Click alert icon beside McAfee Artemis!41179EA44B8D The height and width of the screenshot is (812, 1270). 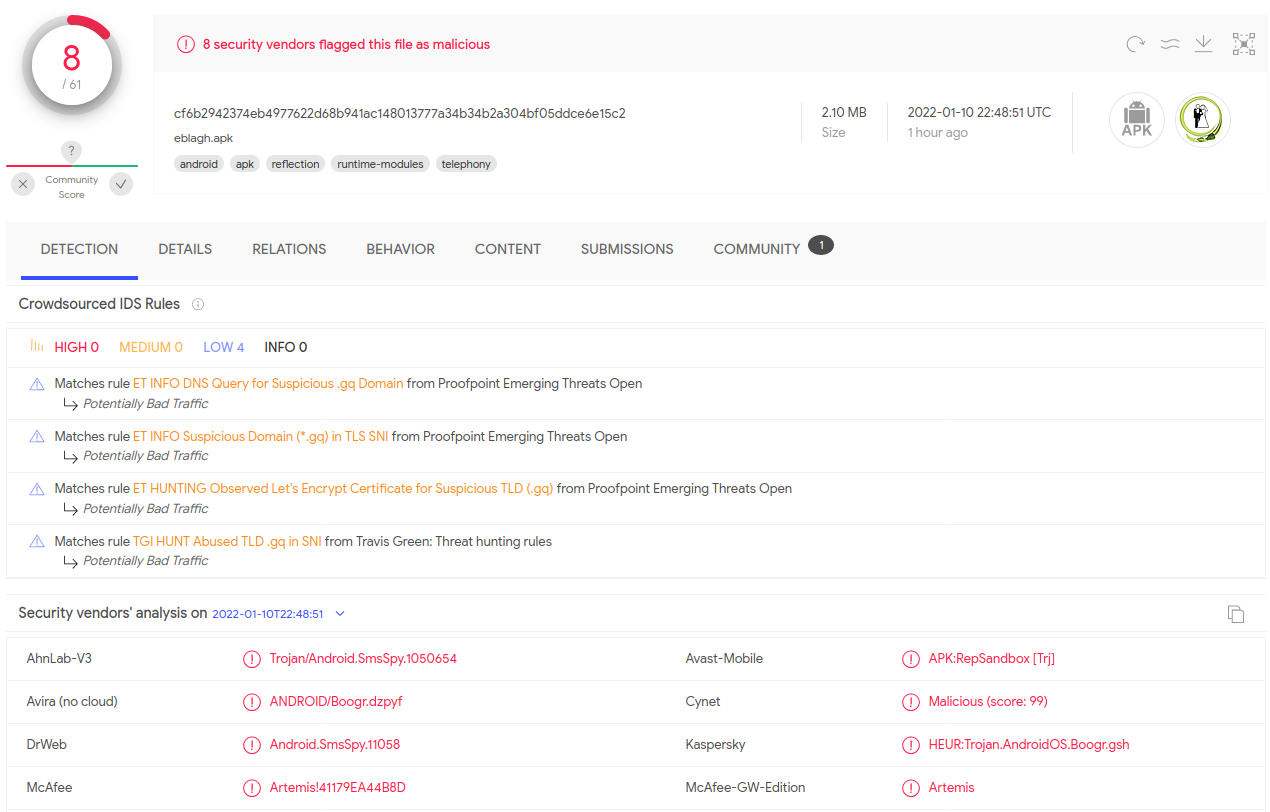(252, 788)
